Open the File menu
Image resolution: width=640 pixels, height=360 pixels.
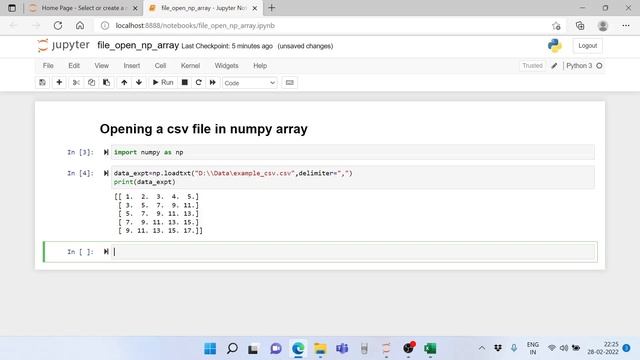click(48, 66)
